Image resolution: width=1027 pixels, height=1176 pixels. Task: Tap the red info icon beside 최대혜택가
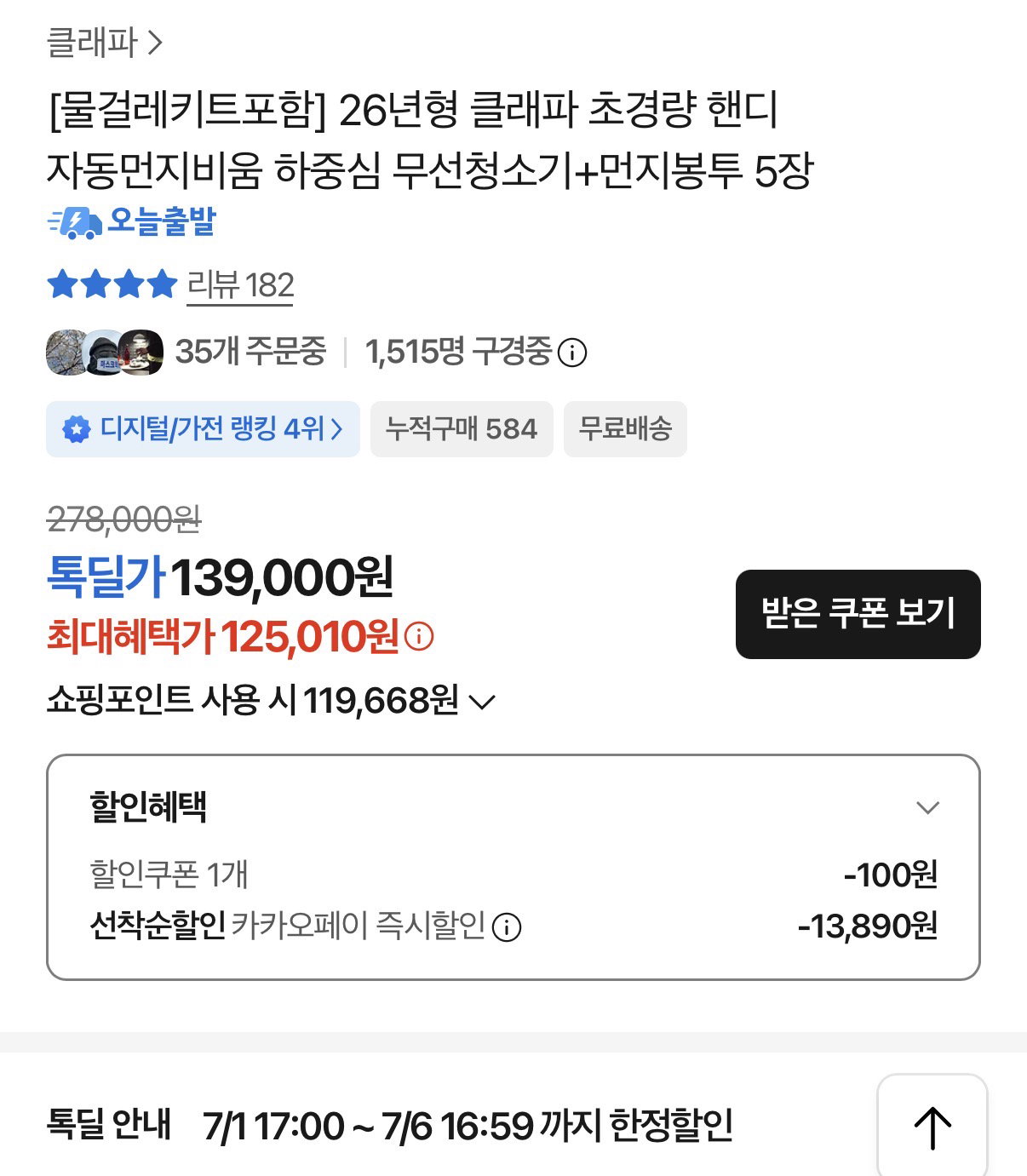(x=419, y=636)
